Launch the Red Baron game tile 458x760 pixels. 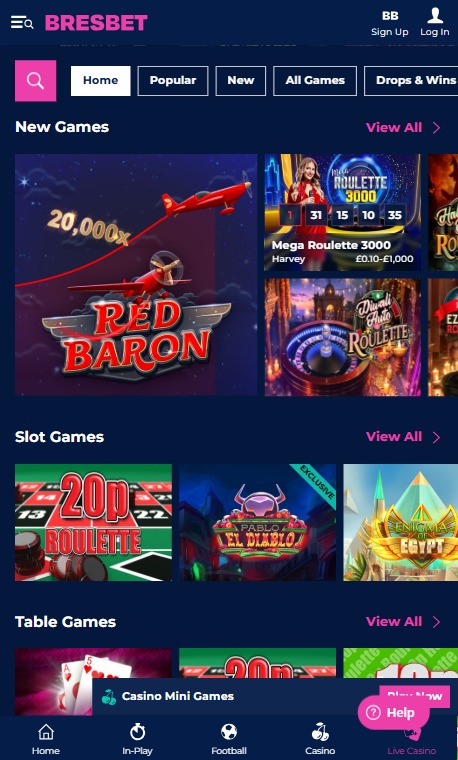point(136,275)
